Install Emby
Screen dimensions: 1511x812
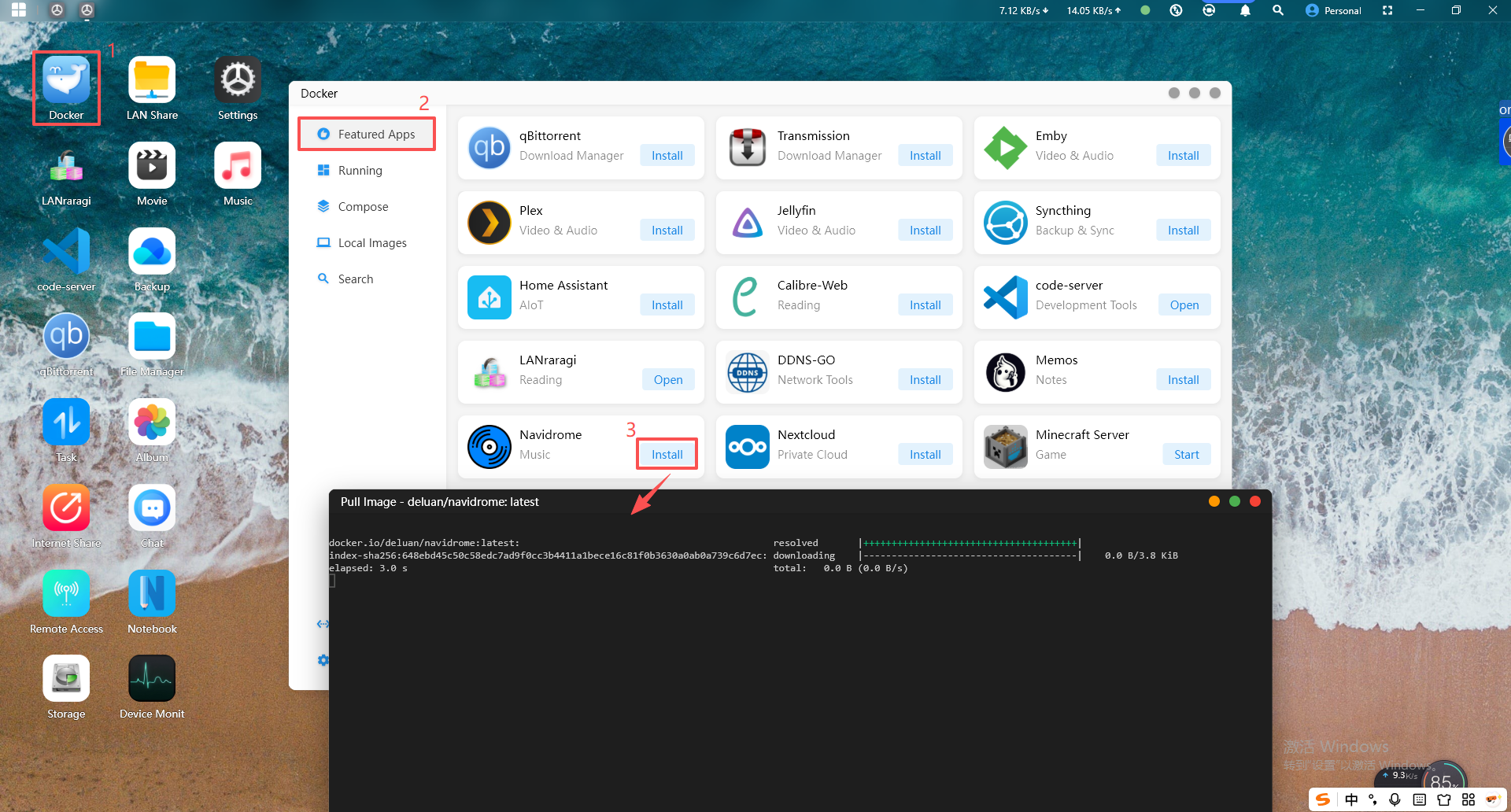coord(1184,156)
